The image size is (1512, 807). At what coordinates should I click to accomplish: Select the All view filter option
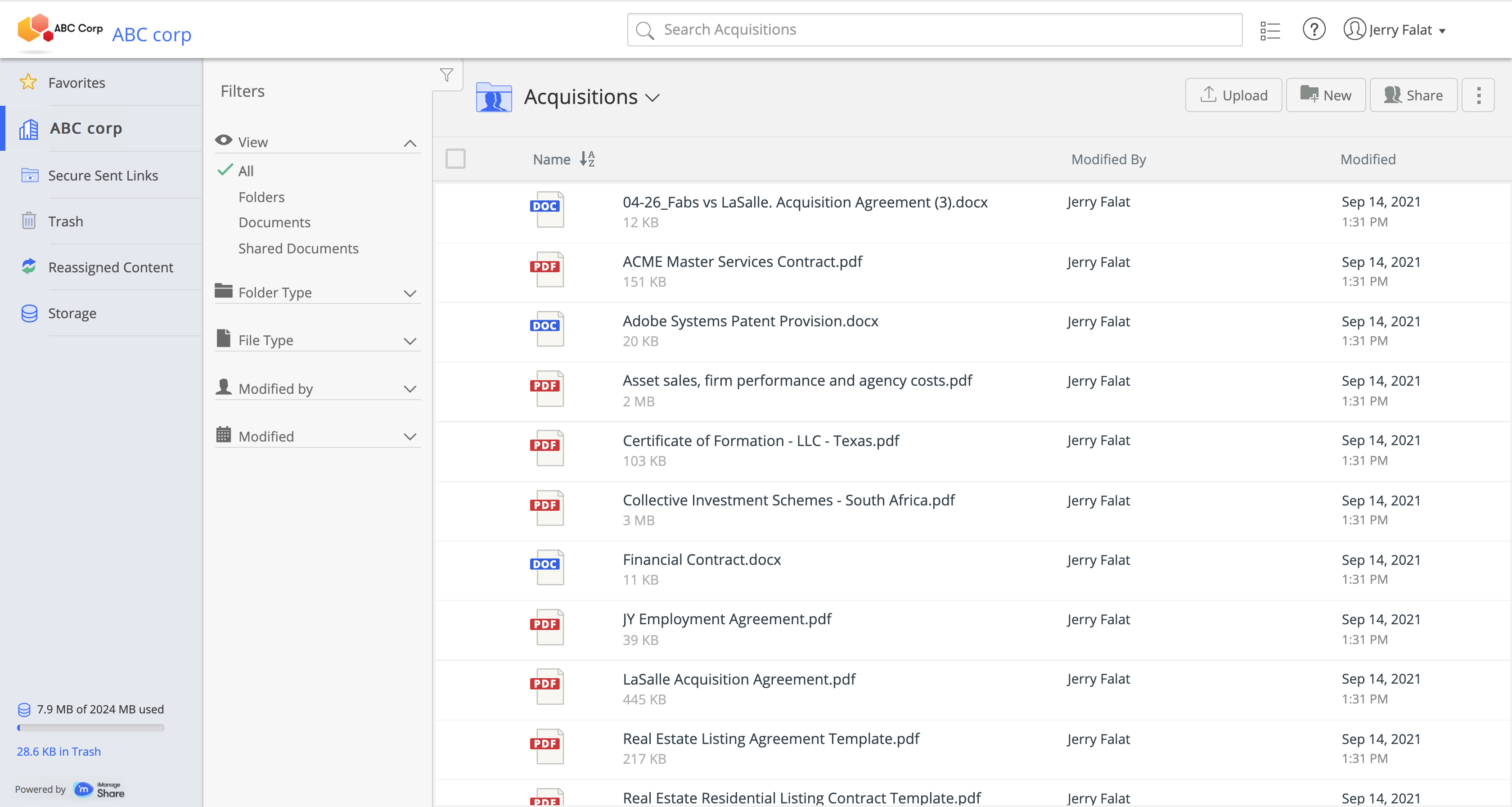click(x=246, y=171)
